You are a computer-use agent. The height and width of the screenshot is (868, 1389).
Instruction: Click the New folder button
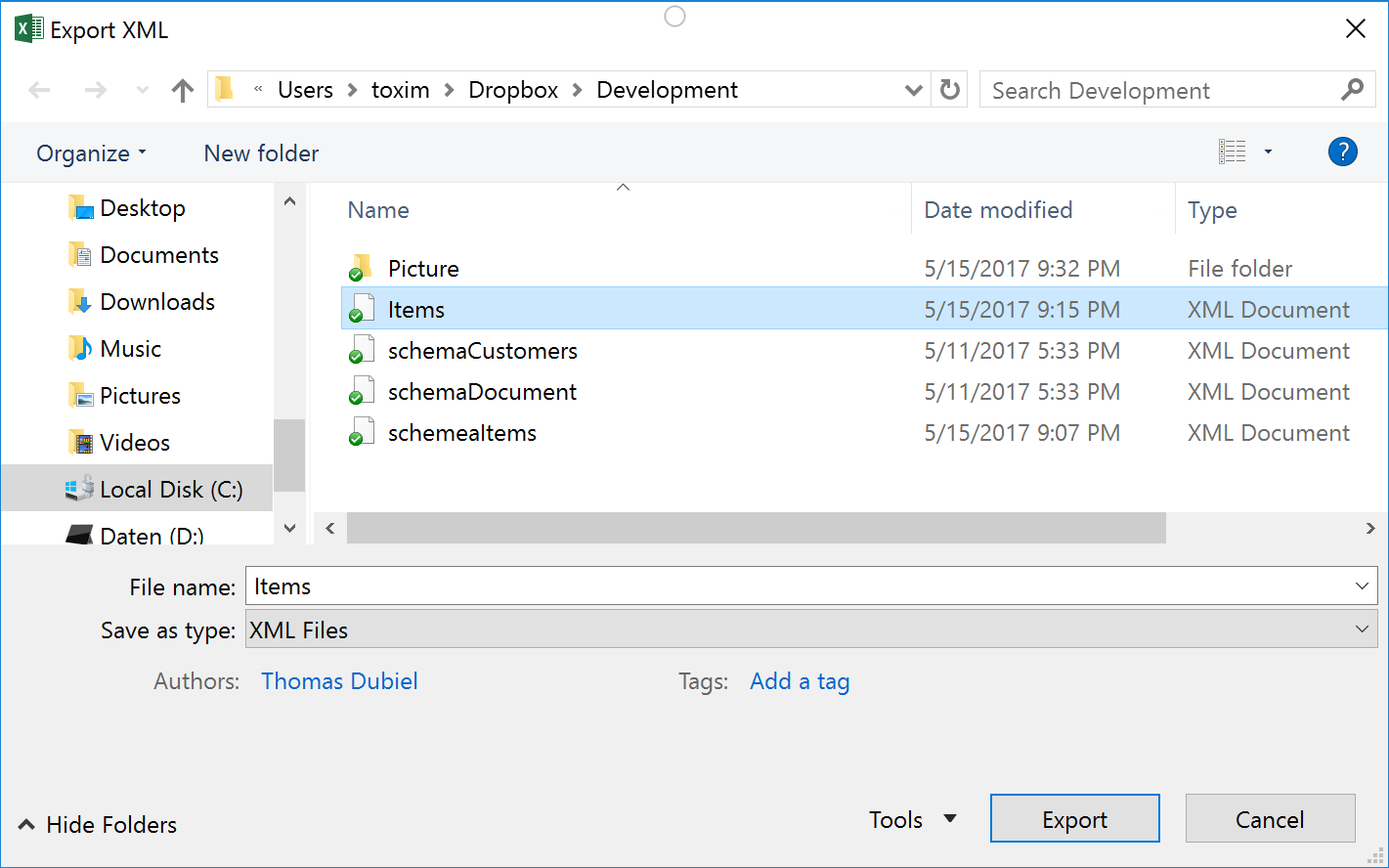pos(261,153)
